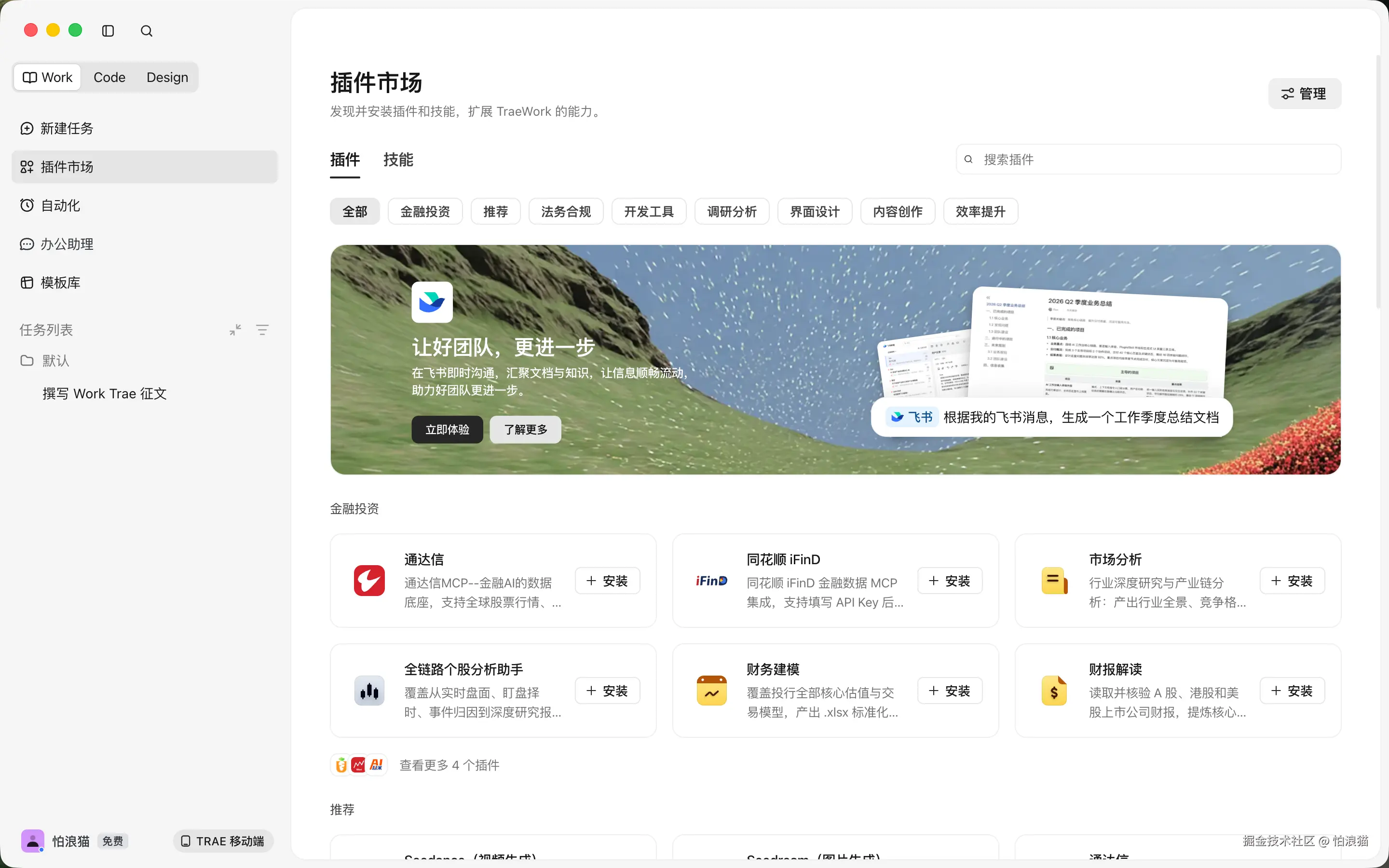Select the 技能 tab
1389x868 pixels.
tap(398, 160)
